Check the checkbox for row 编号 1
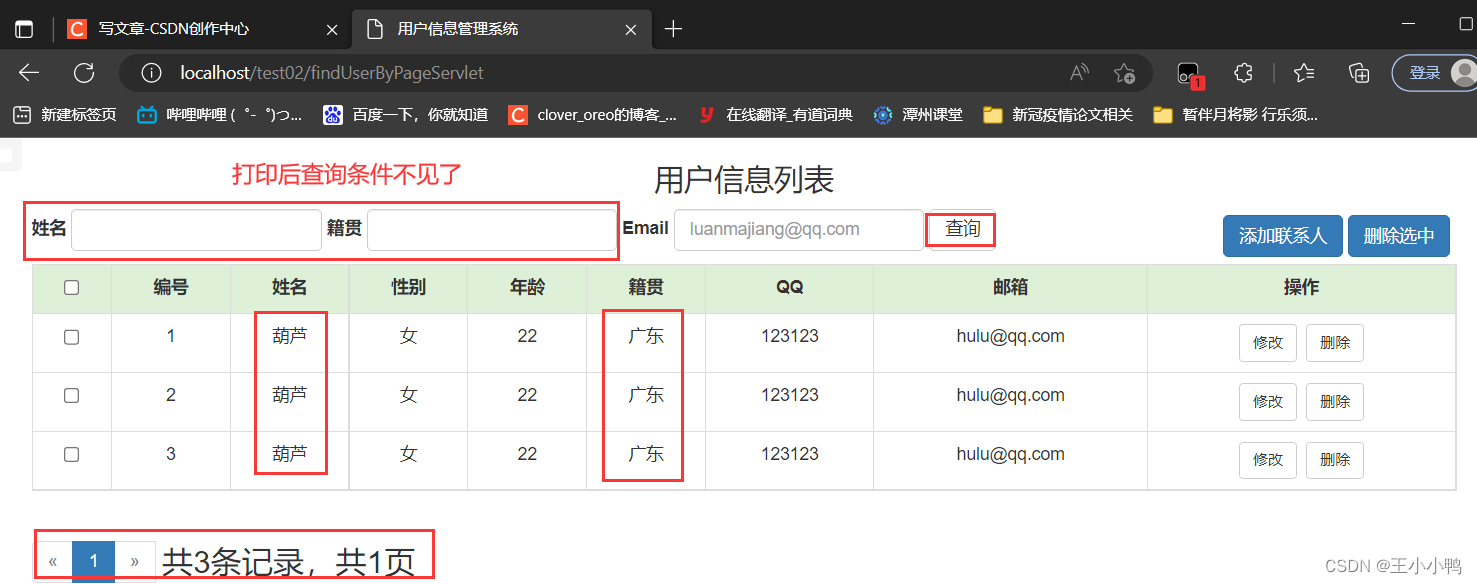Viewport: 1477px width, 584px height. tap(71, 337)
